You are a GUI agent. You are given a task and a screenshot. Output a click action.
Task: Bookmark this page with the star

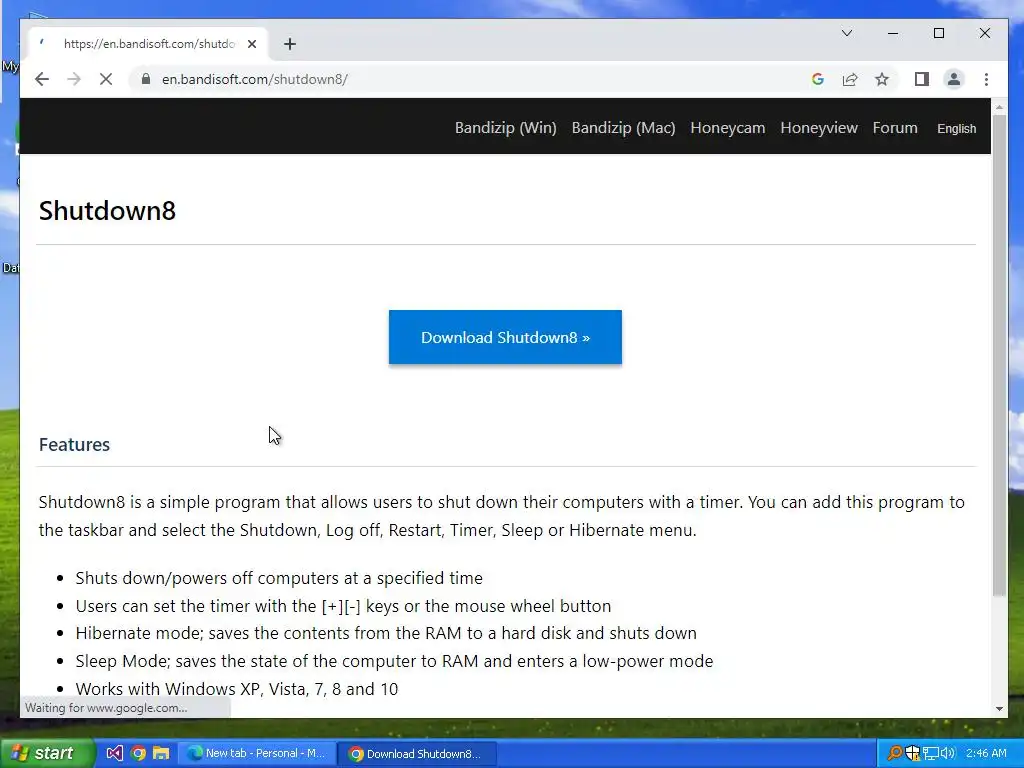882,79
